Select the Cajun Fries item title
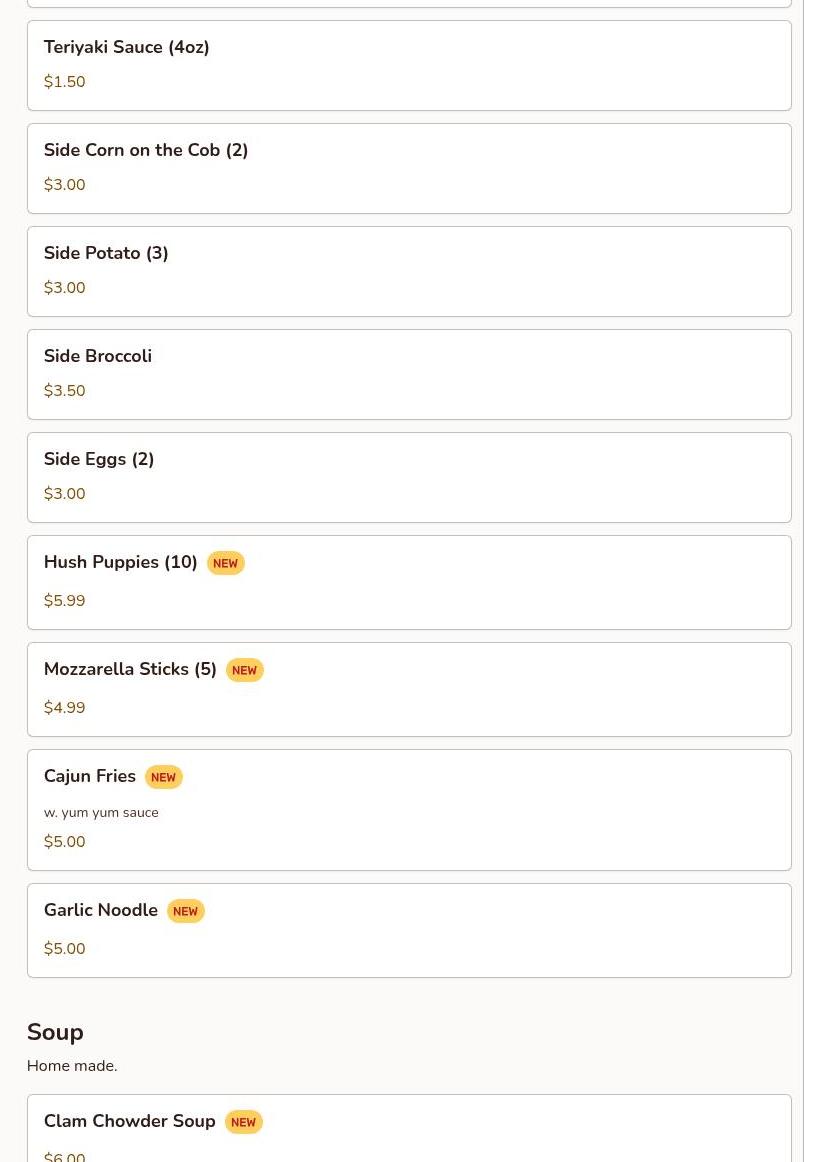 point(90,776)
